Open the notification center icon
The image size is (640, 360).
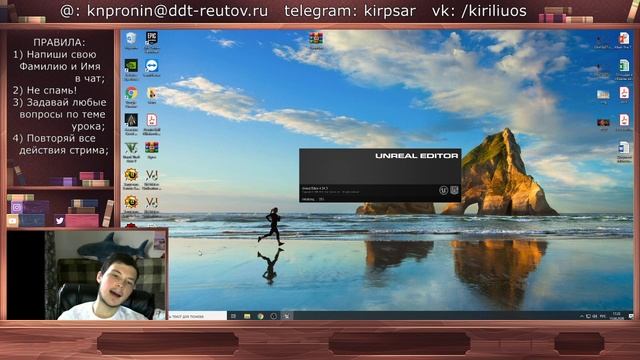631,316
